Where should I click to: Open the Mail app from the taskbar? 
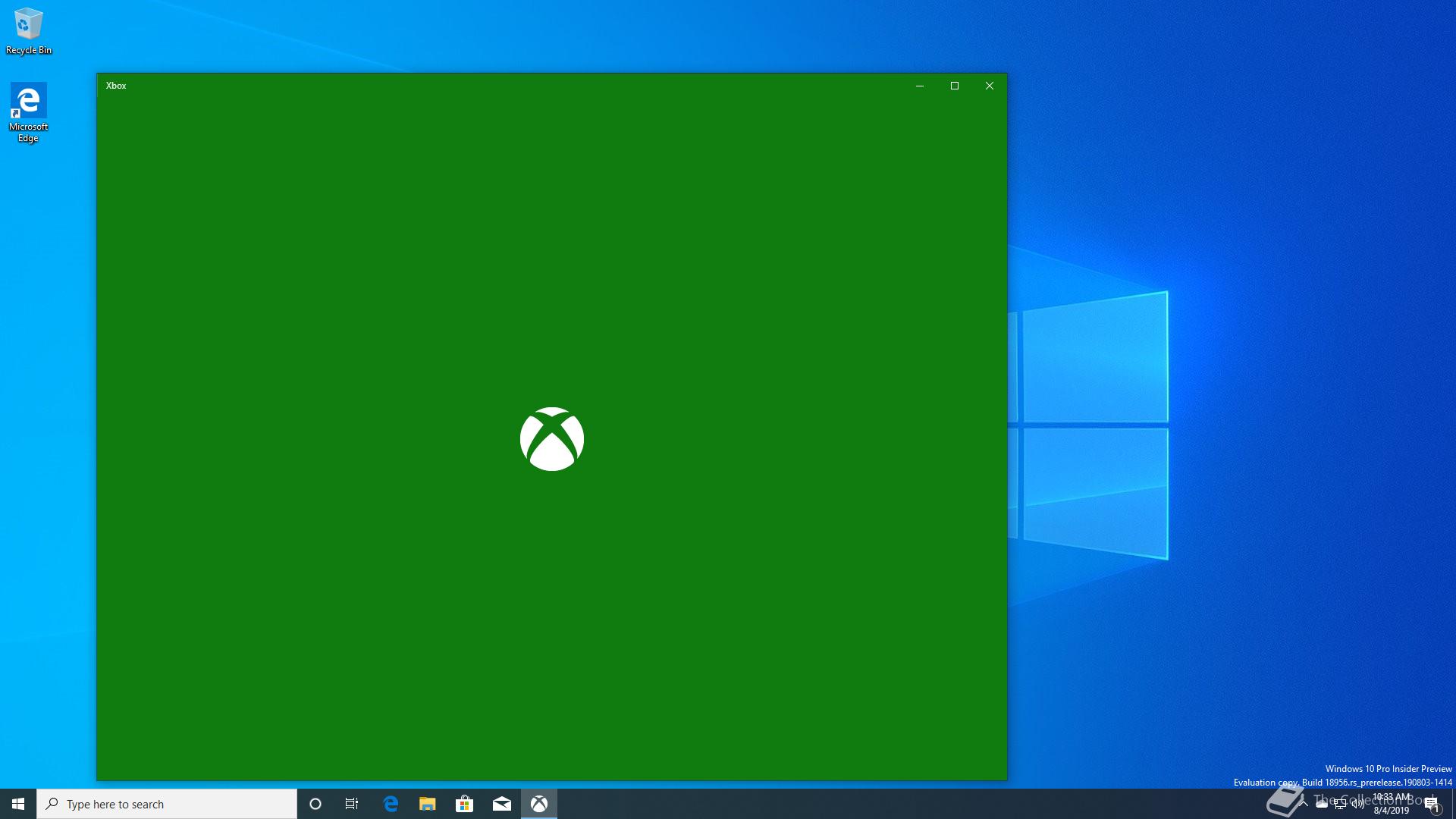pyautogui.click(x=502, y=804)
